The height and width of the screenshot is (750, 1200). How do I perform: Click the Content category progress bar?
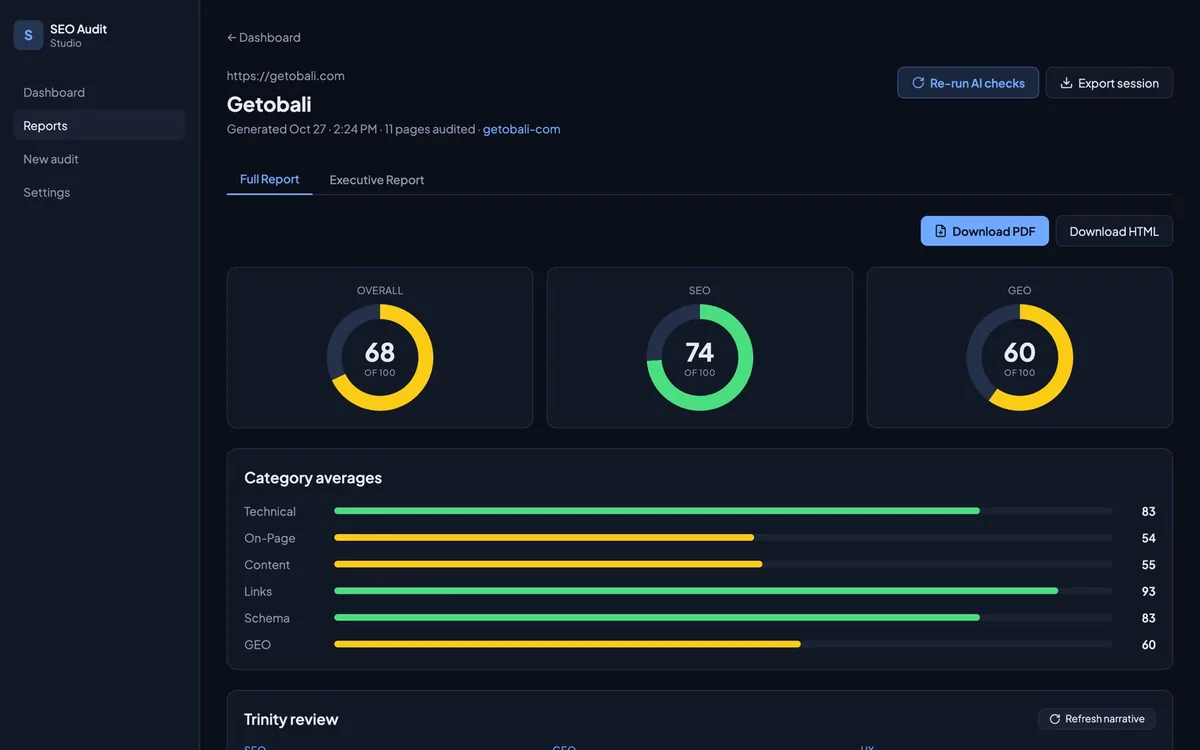[723, 565]
